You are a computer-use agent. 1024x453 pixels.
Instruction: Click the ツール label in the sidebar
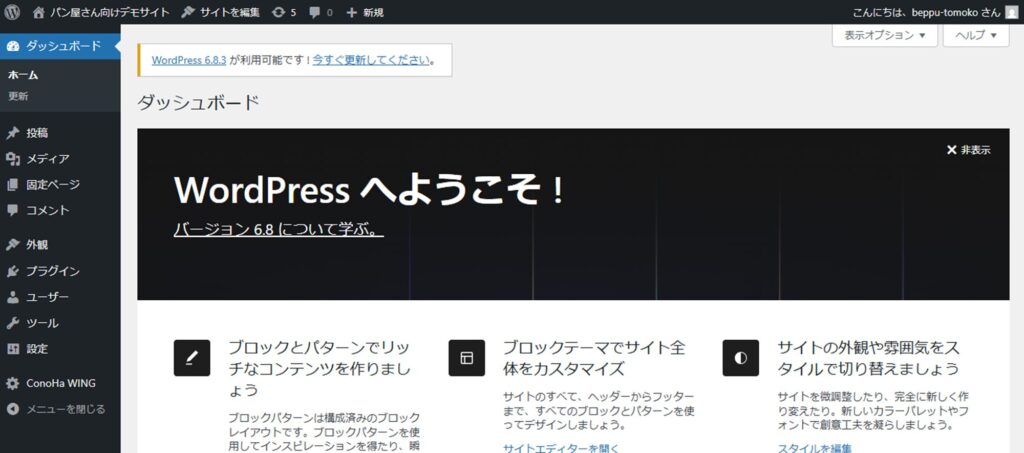coord(42,323)
